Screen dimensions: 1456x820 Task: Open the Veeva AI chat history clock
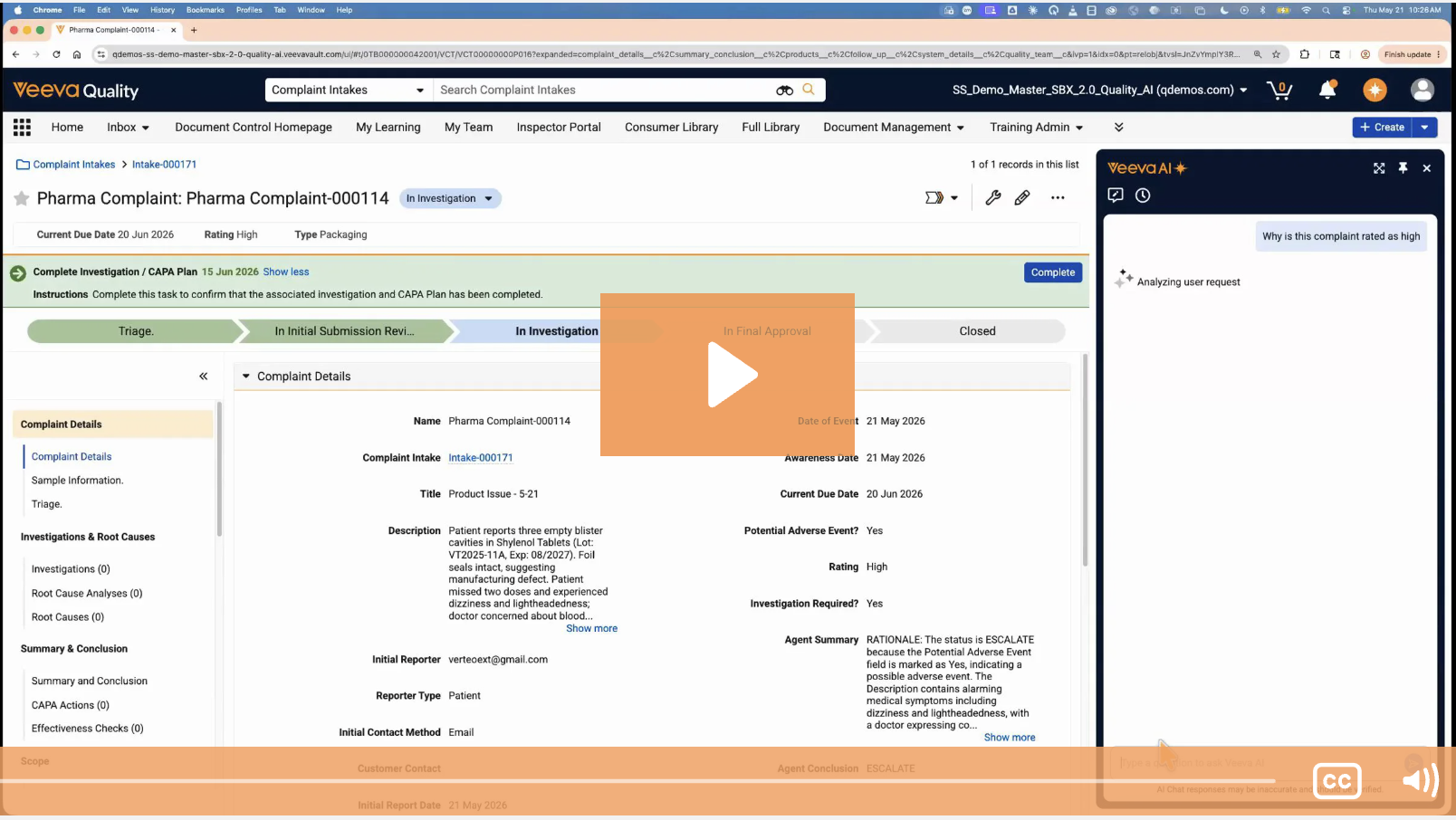tap(1143, 195)
